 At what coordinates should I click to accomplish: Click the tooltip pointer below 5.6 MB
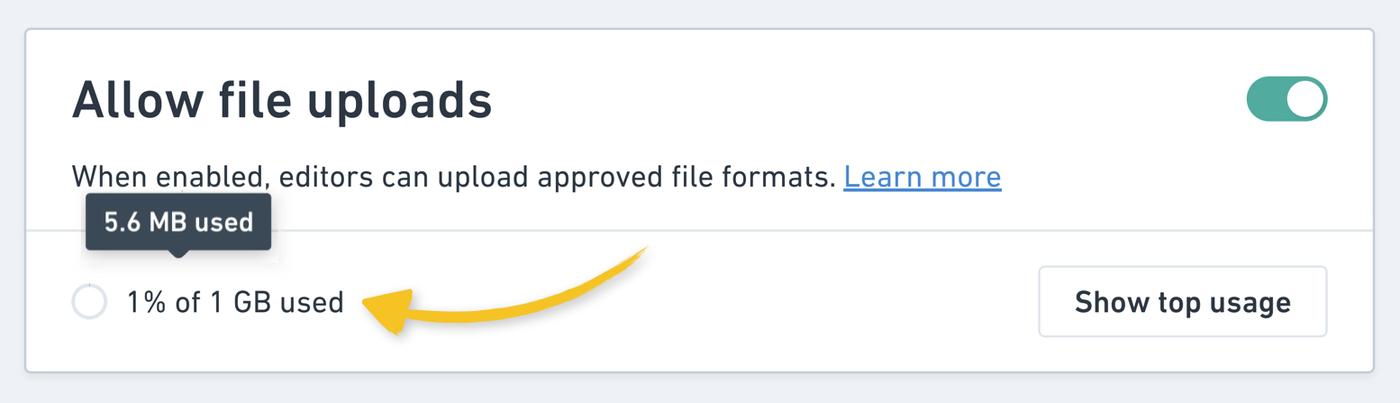tap(178, 253)
